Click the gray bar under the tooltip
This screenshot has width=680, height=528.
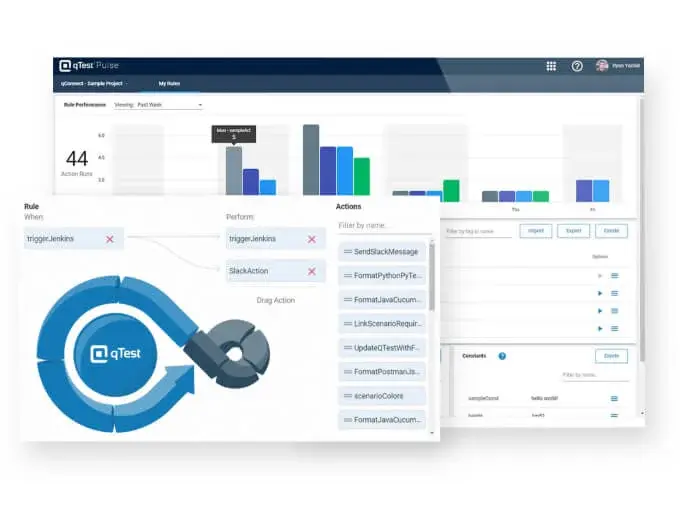[234, 171]
